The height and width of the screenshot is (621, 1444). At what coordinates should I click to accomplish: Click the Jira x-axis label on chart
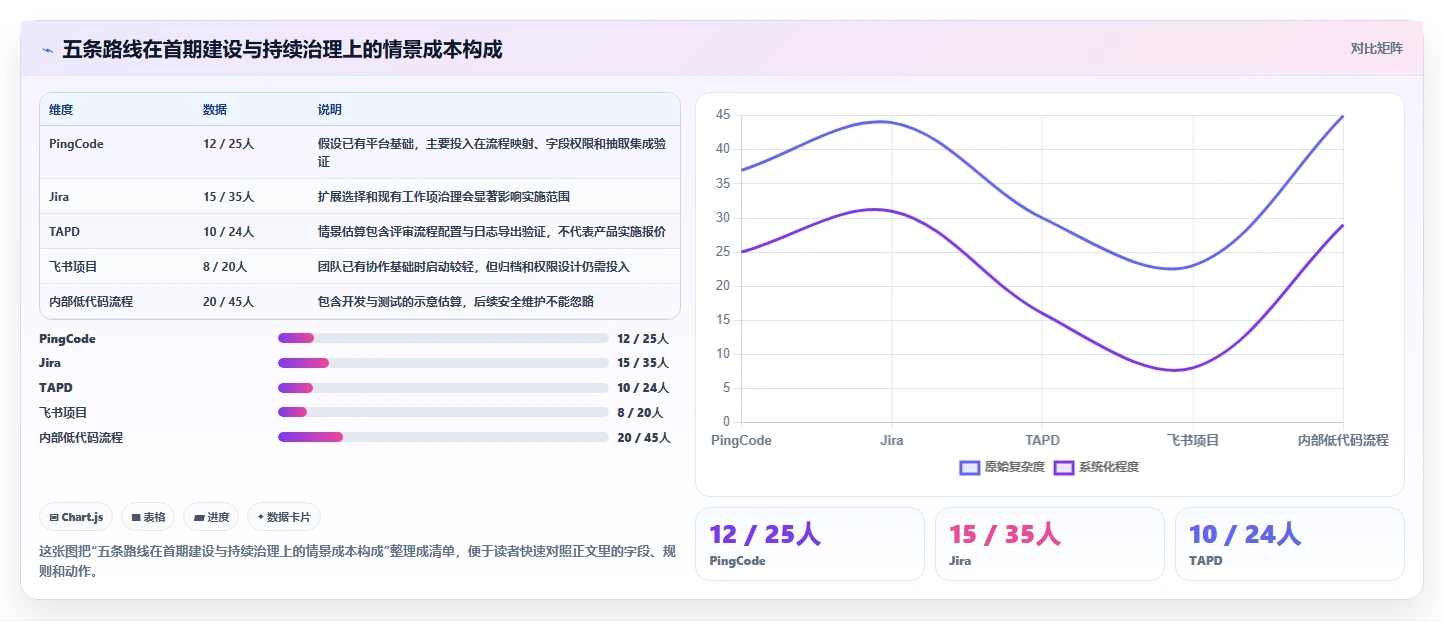tap(891, 440)
